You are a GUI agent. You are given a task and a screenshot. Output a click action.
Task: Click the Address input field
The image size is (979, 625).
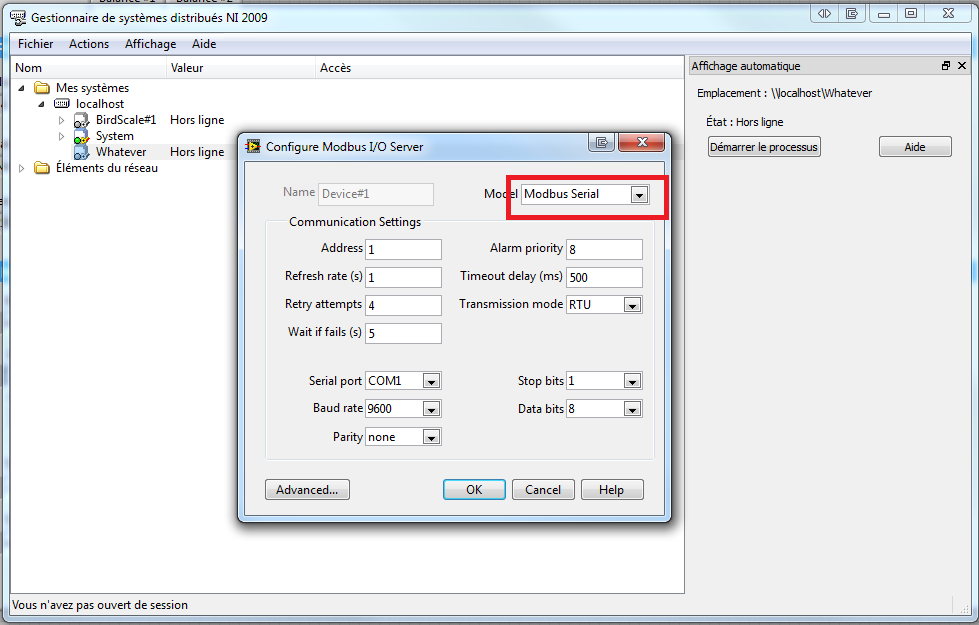point(403,249)
